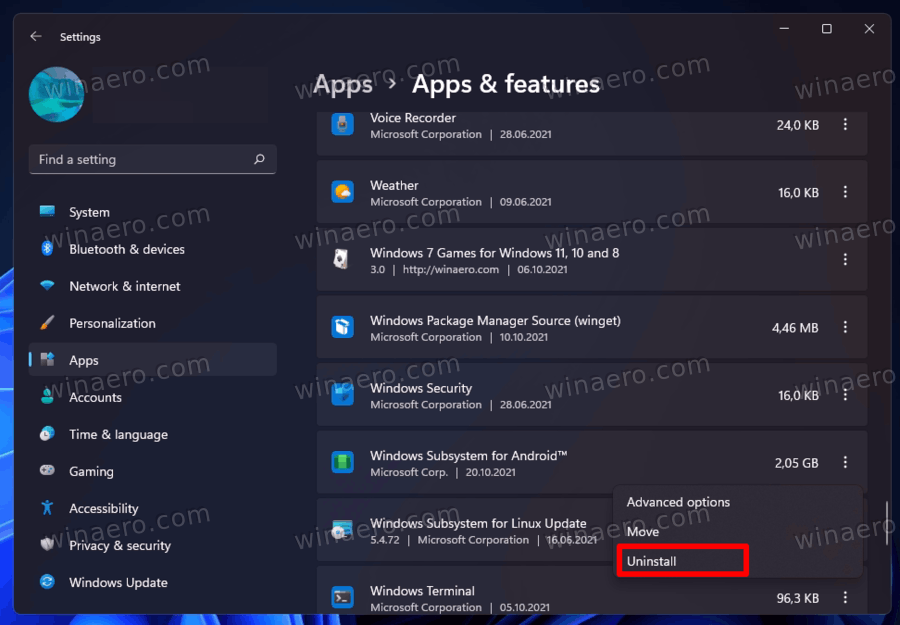This screenshot has height=625, width=900.
Task: Click the Find a setting search box
Action: [153, 160]
